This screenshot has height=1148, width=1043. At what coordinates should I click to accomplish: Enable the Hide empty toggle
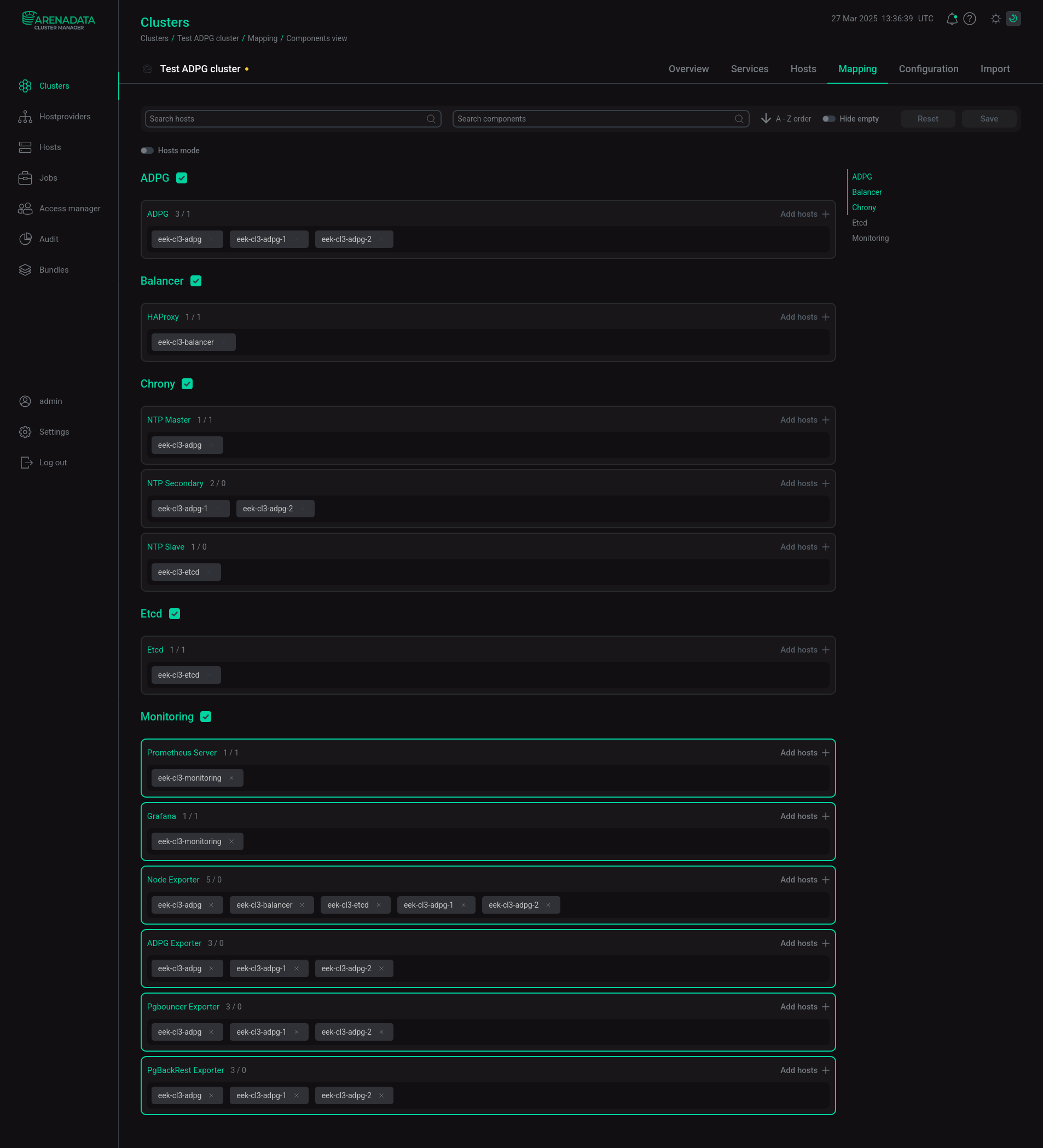[828, 119]
